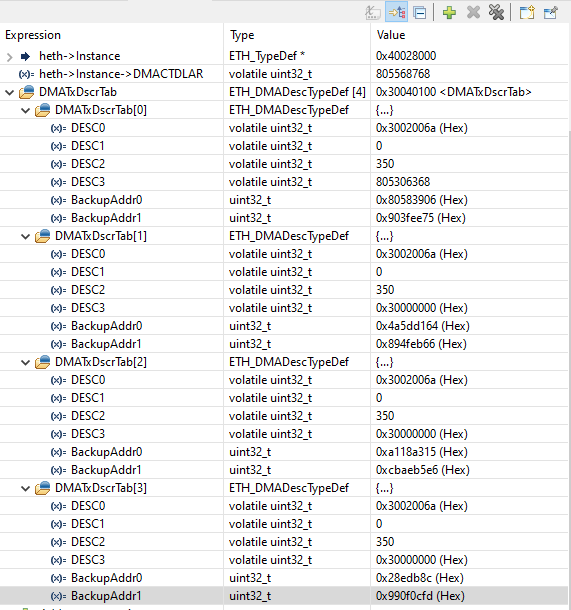Click the Type column header
This screenshot has height=610, width=571.
(x=297, y=35)
